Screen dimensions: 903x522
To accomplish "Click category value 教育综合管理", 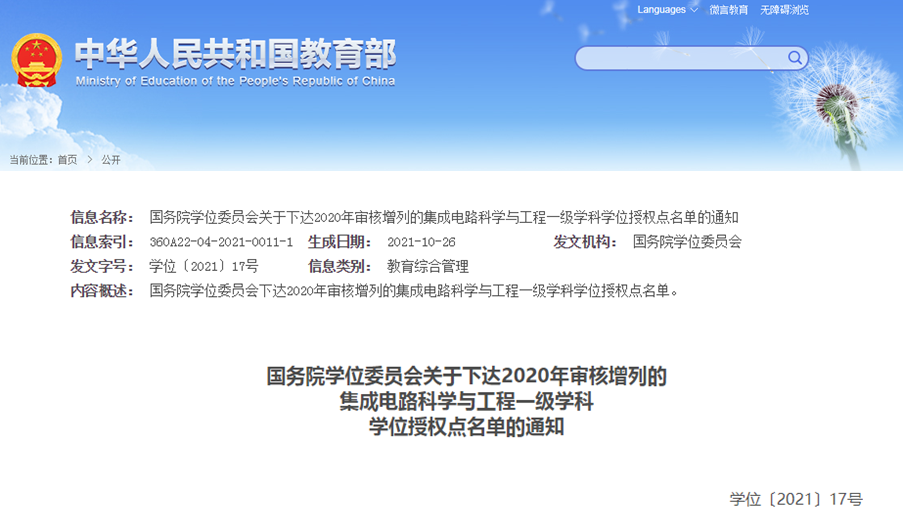I will [428, 266].
